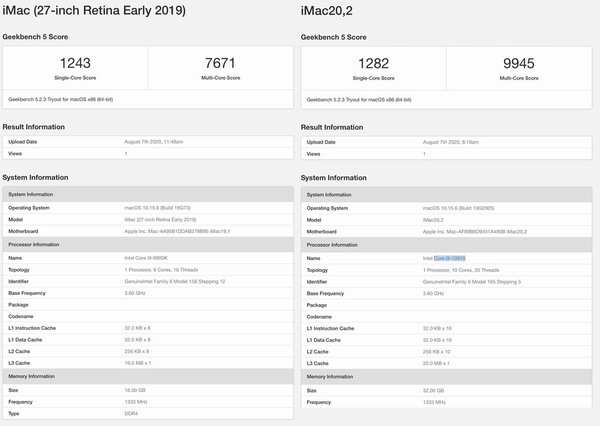Click the '7671' multi-core score
600x426 pixels.
[220, 63]
